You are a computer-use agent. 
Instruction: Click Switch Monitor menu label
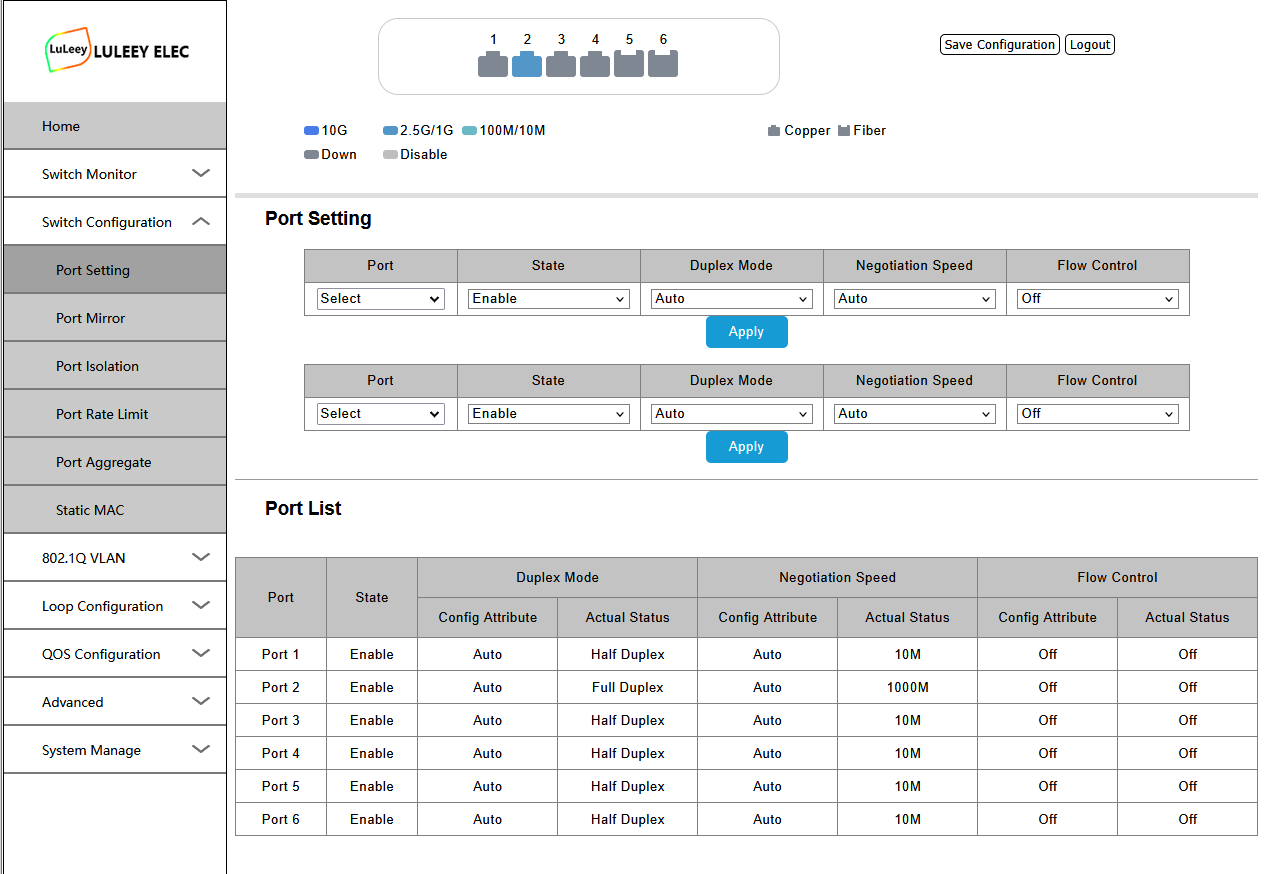point(89,174)
